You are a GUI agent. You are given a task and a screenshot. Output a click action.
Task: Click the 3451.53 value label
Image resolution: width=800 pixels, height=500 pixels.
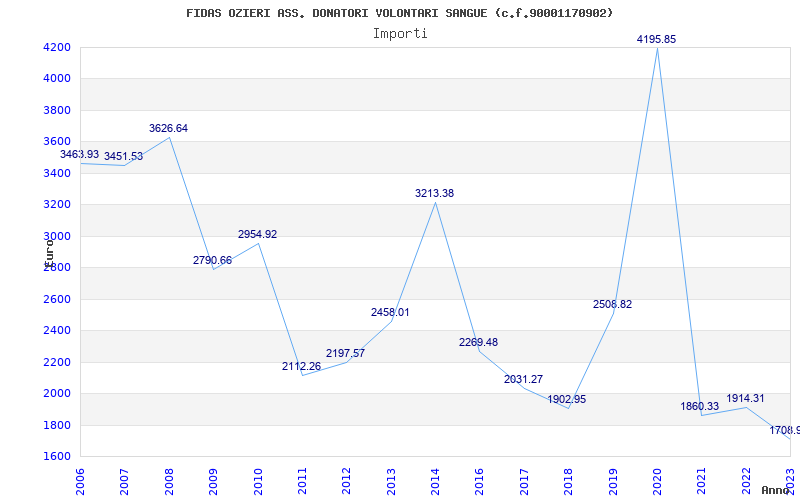coord(123,157)
